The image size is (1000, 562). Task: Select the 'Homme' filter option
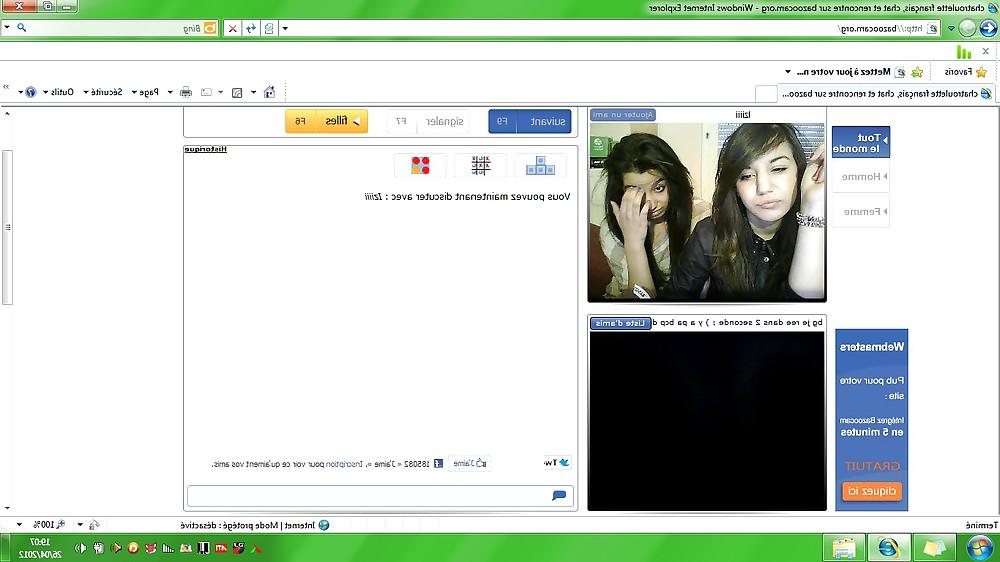(x=860, y=177)
